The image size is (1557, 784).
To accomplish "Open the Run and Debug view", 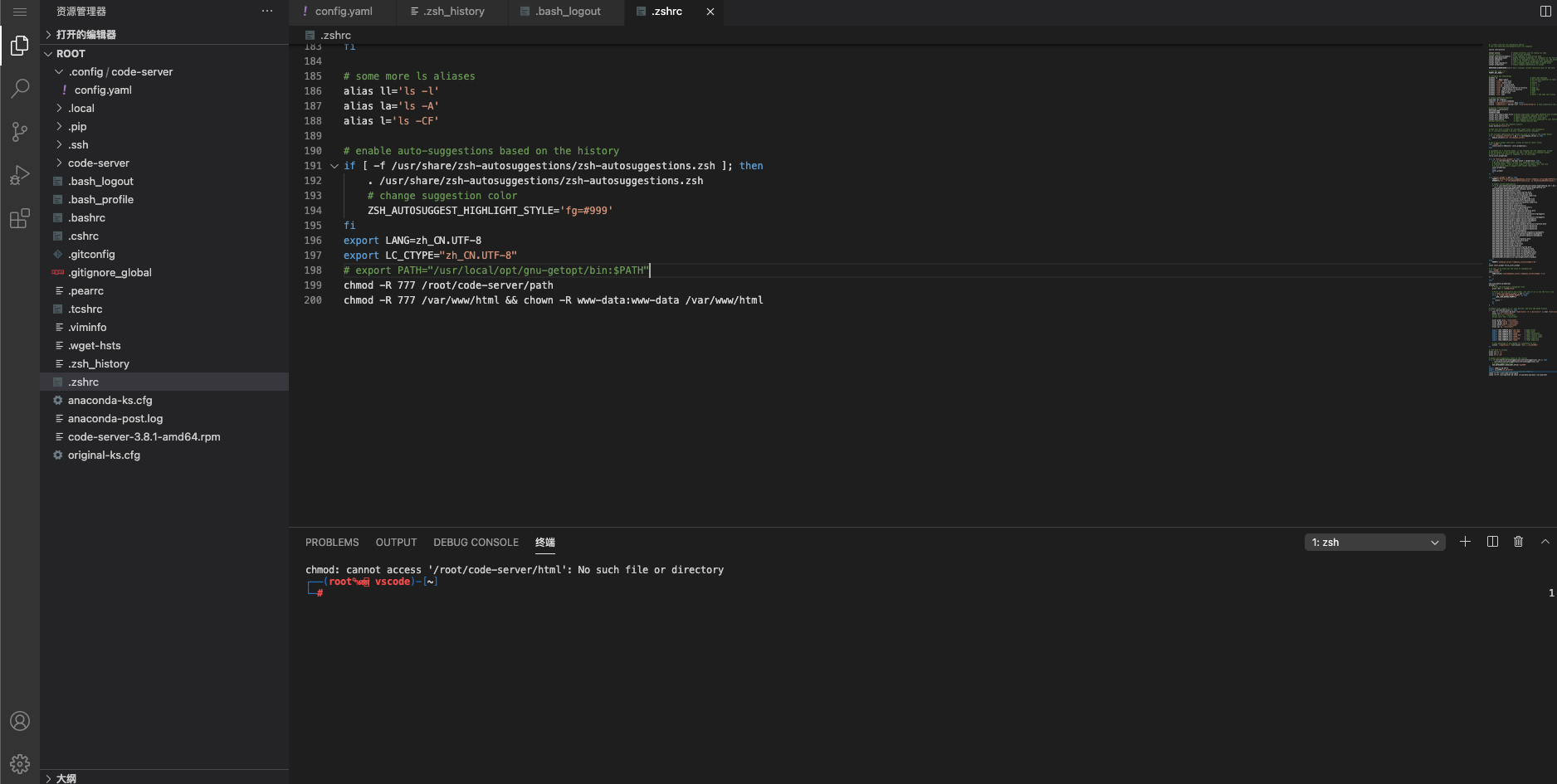I will (20, 175).
